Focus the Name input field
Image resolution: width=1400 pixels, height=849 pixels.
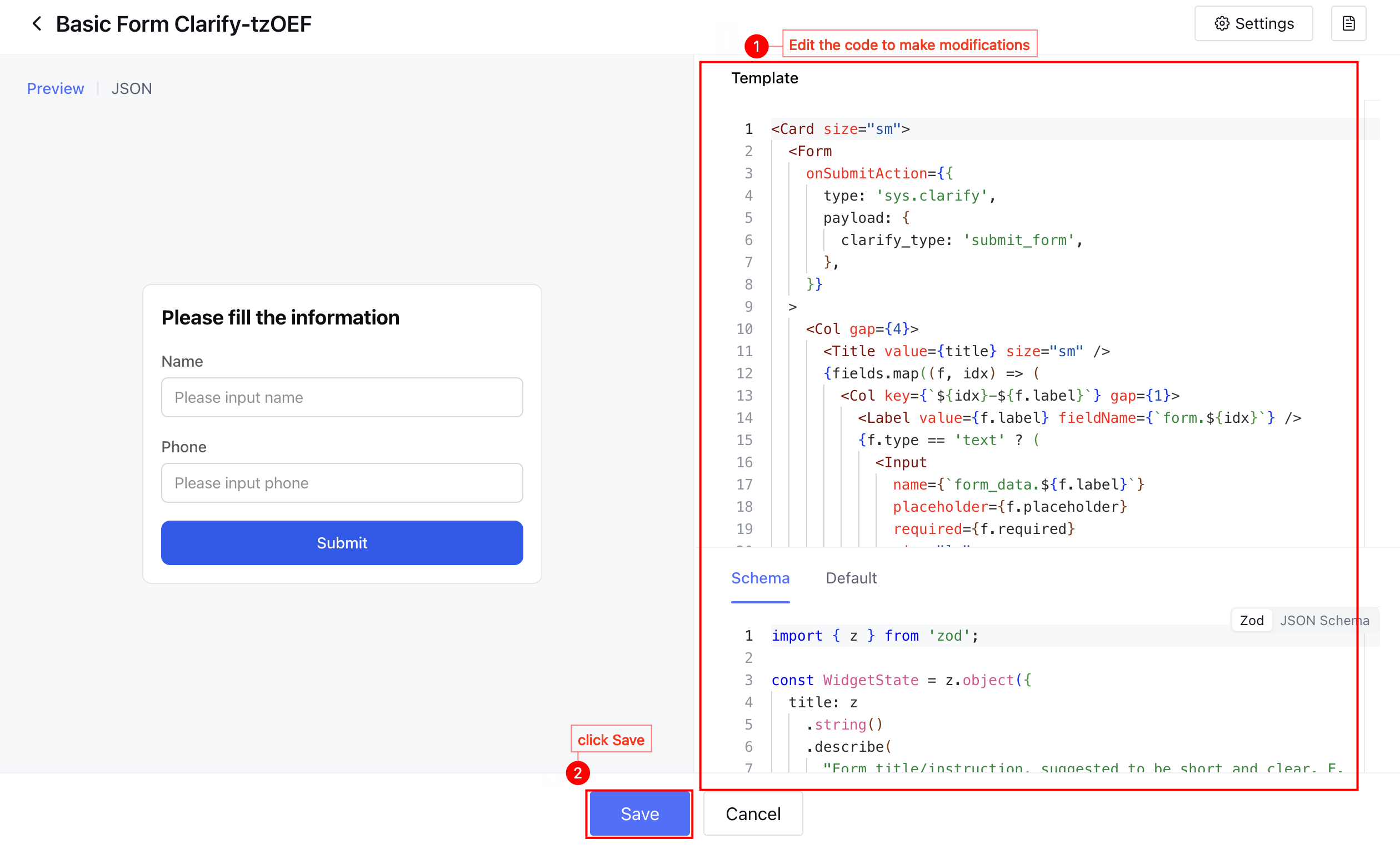(x=342, y=397)
